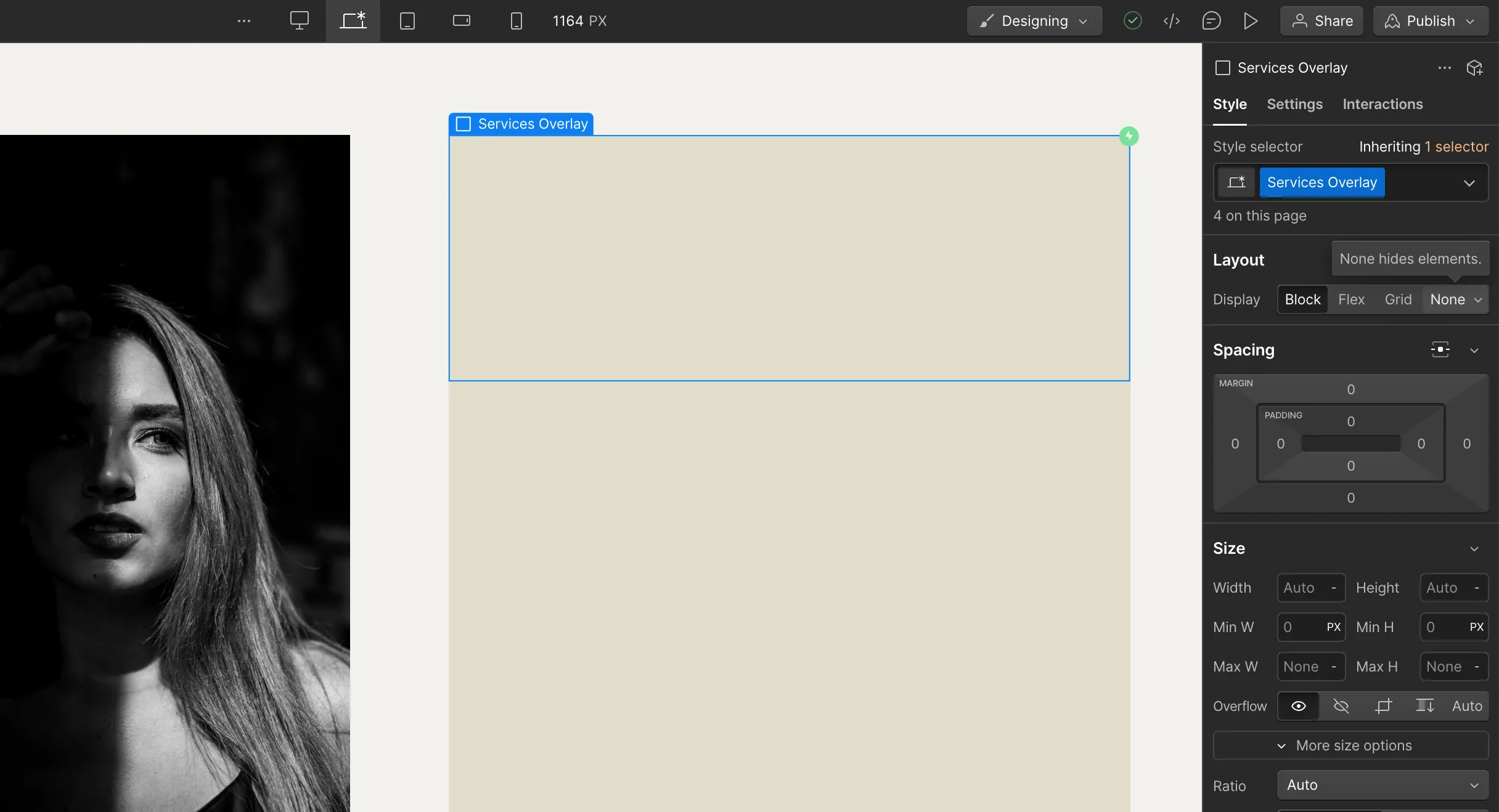This screenshot has width=1499, height=812.
Task: Open the comments panel
Action: [x=1212, y=20]
